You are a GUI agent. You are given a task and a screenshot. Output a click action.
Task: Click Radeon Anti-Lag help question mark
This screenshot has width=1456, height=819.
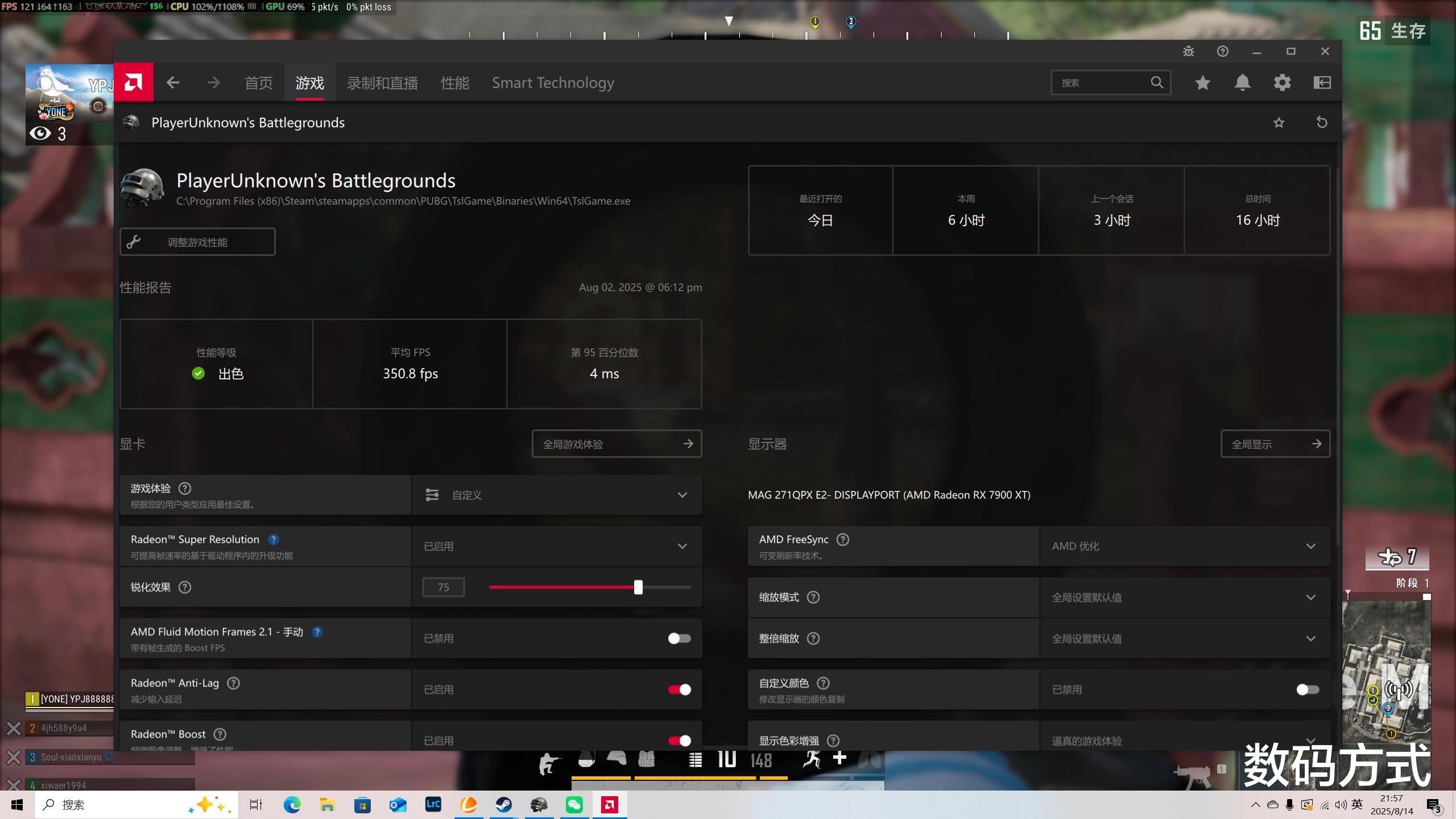point(233,683)
